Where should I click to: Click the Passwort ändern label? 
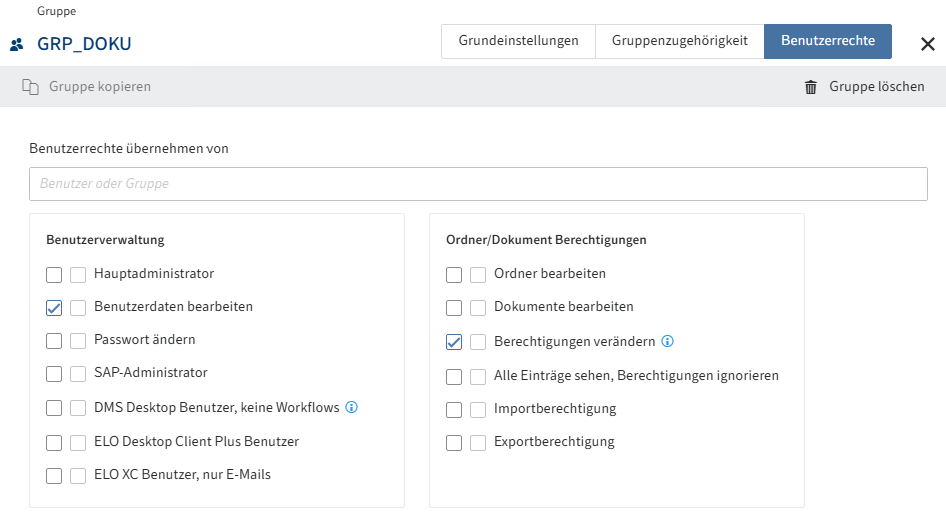pyautogui.click(x=145, y=340)
